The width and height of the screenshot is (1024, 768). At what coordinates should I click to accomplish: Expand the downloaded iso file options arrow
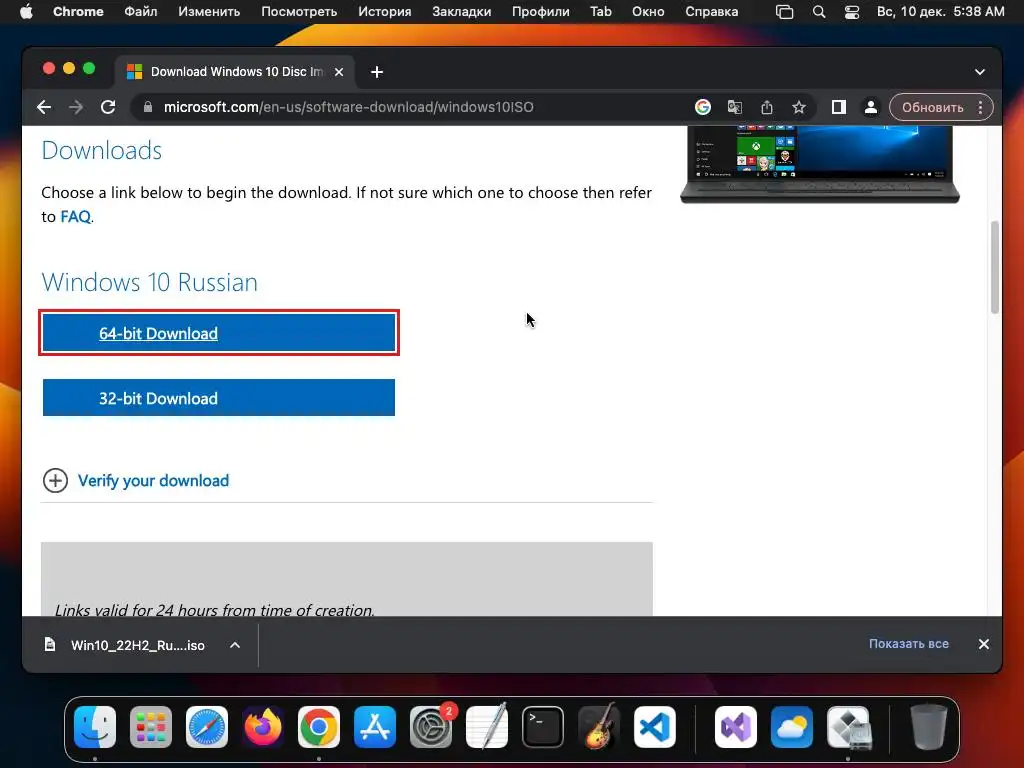(235, 645)
